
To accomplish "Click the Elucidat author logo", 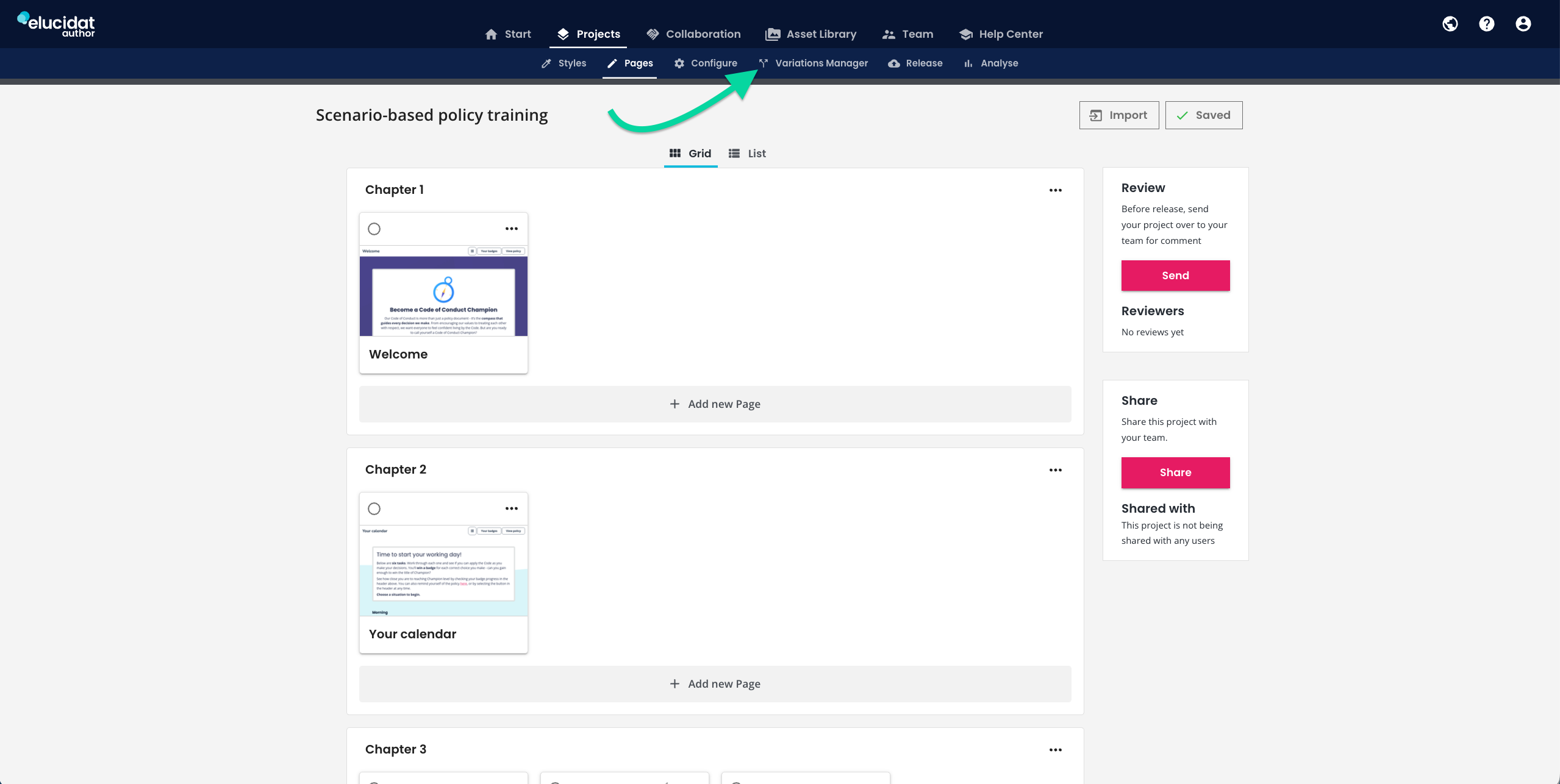I will (56, 24).
